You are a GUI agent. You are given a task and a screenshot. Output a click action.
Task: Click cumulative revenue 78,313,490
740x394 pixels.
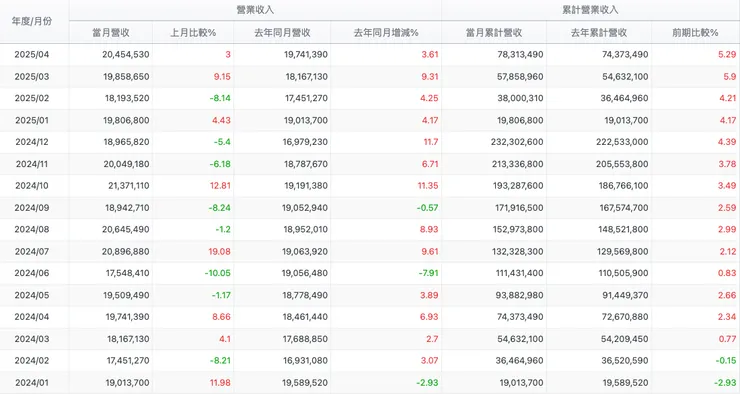520,54
